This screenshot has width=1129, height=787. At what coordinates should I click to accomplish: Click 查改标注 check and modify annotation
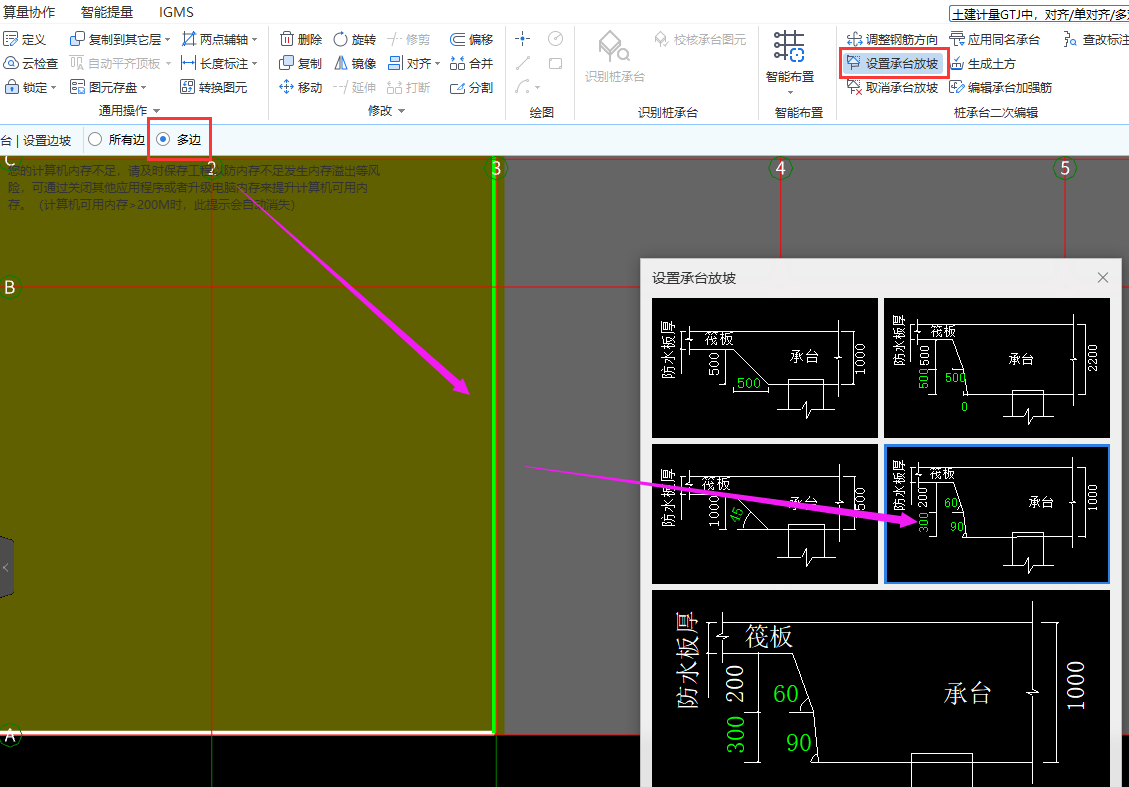tap(1096, 40)
